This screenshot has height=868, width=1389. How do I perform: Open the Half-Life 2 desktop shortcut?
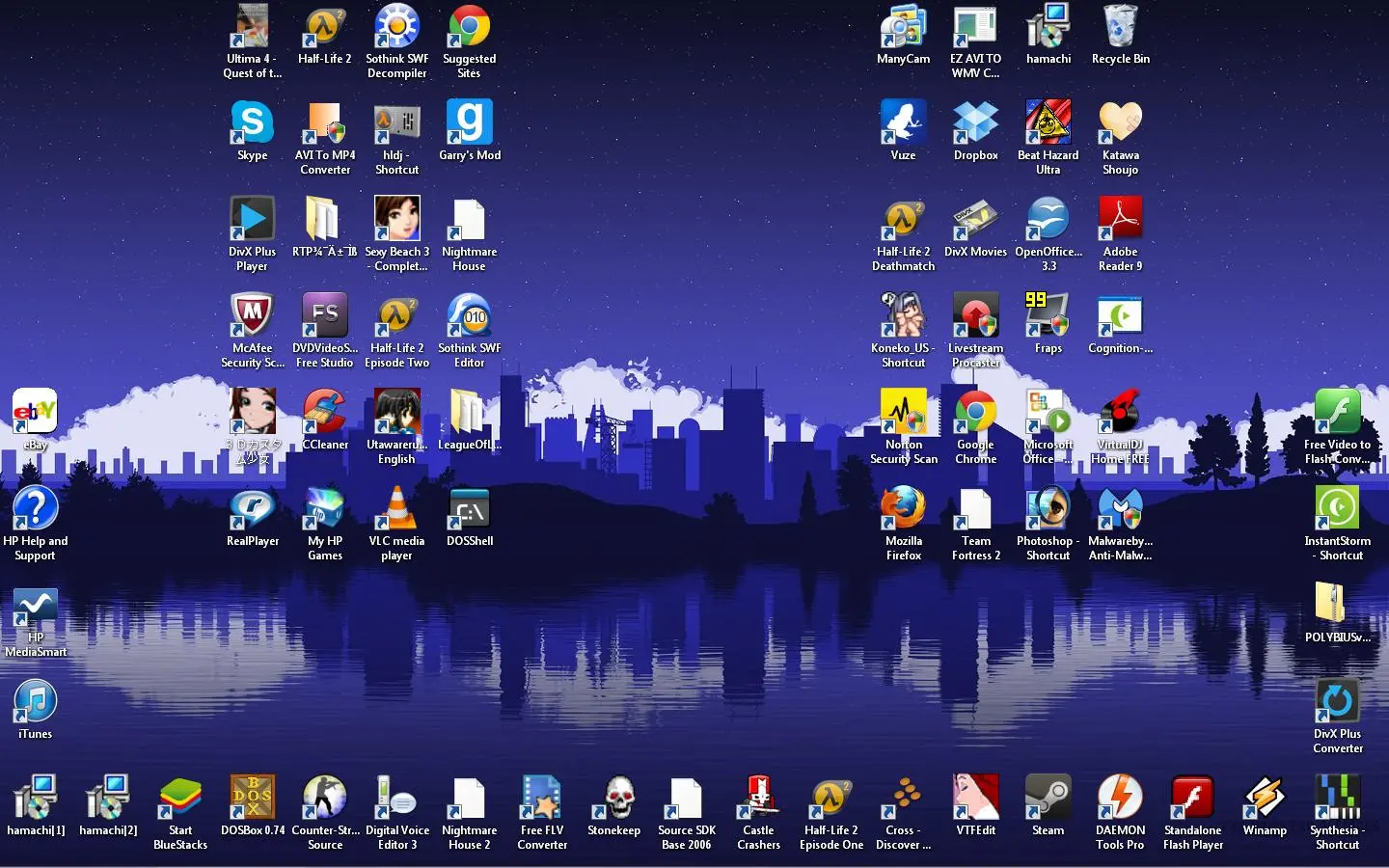point(325,26)
